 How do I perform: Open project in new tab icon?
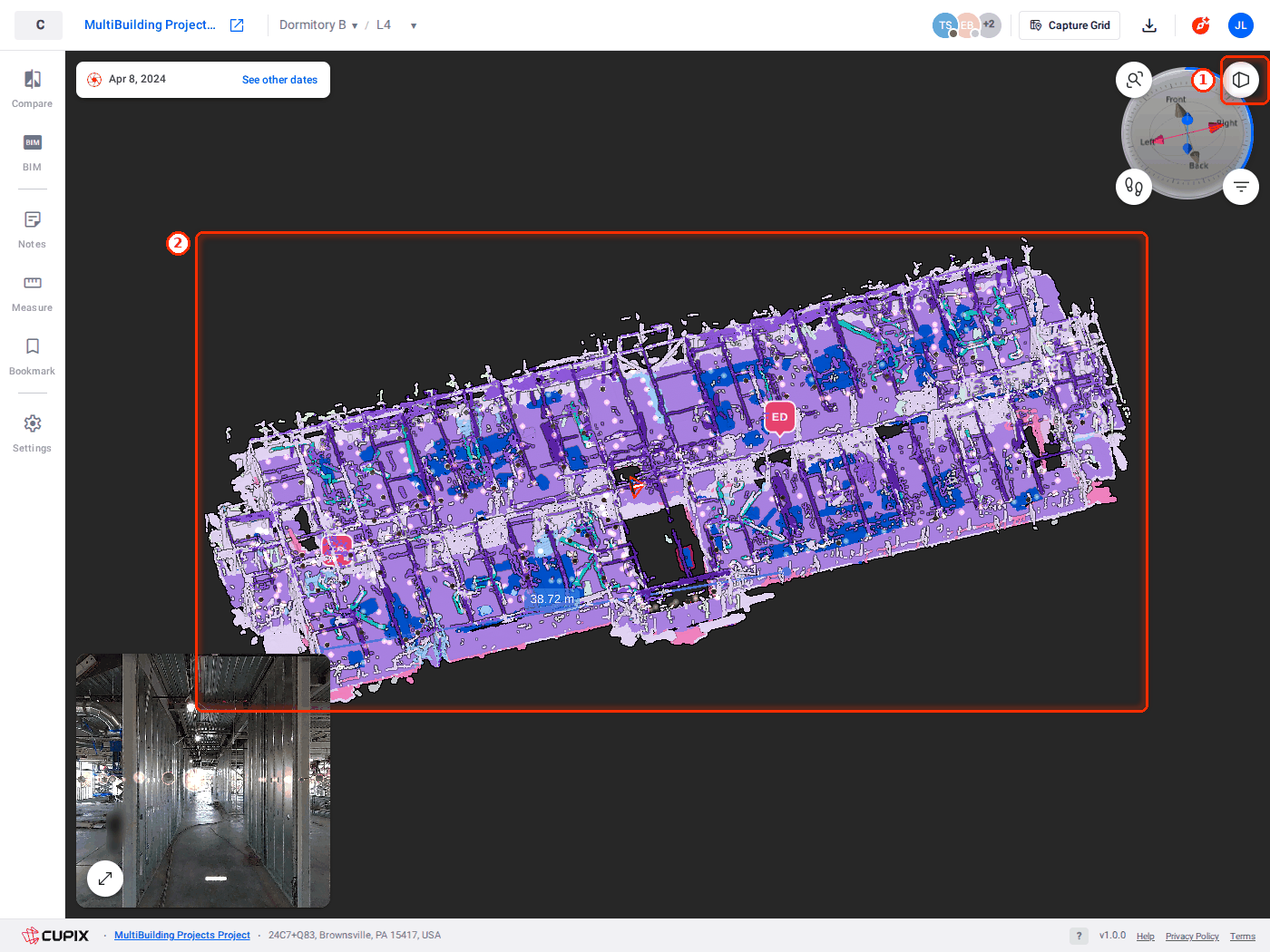tap(237, 25)
